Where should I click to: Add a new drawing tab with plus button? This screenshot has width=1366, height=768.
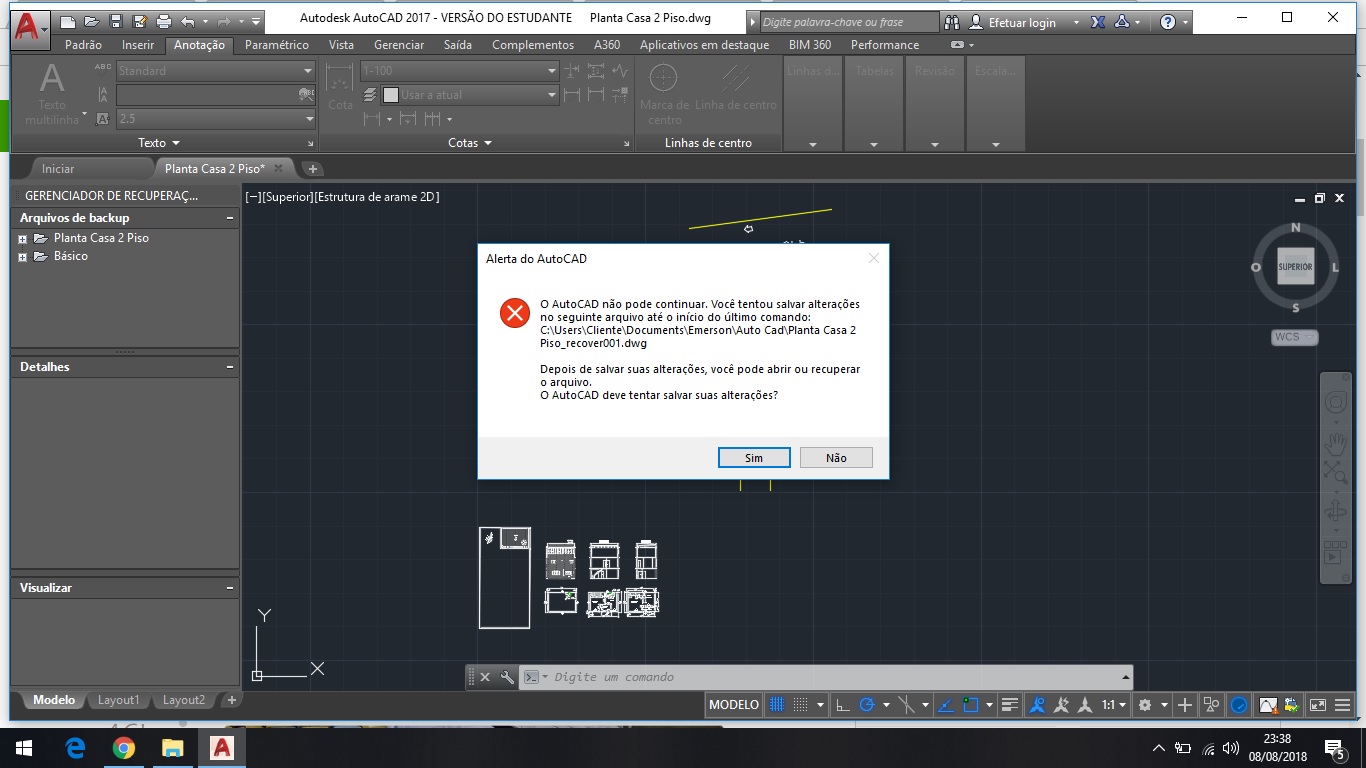(x=312, y=169)
